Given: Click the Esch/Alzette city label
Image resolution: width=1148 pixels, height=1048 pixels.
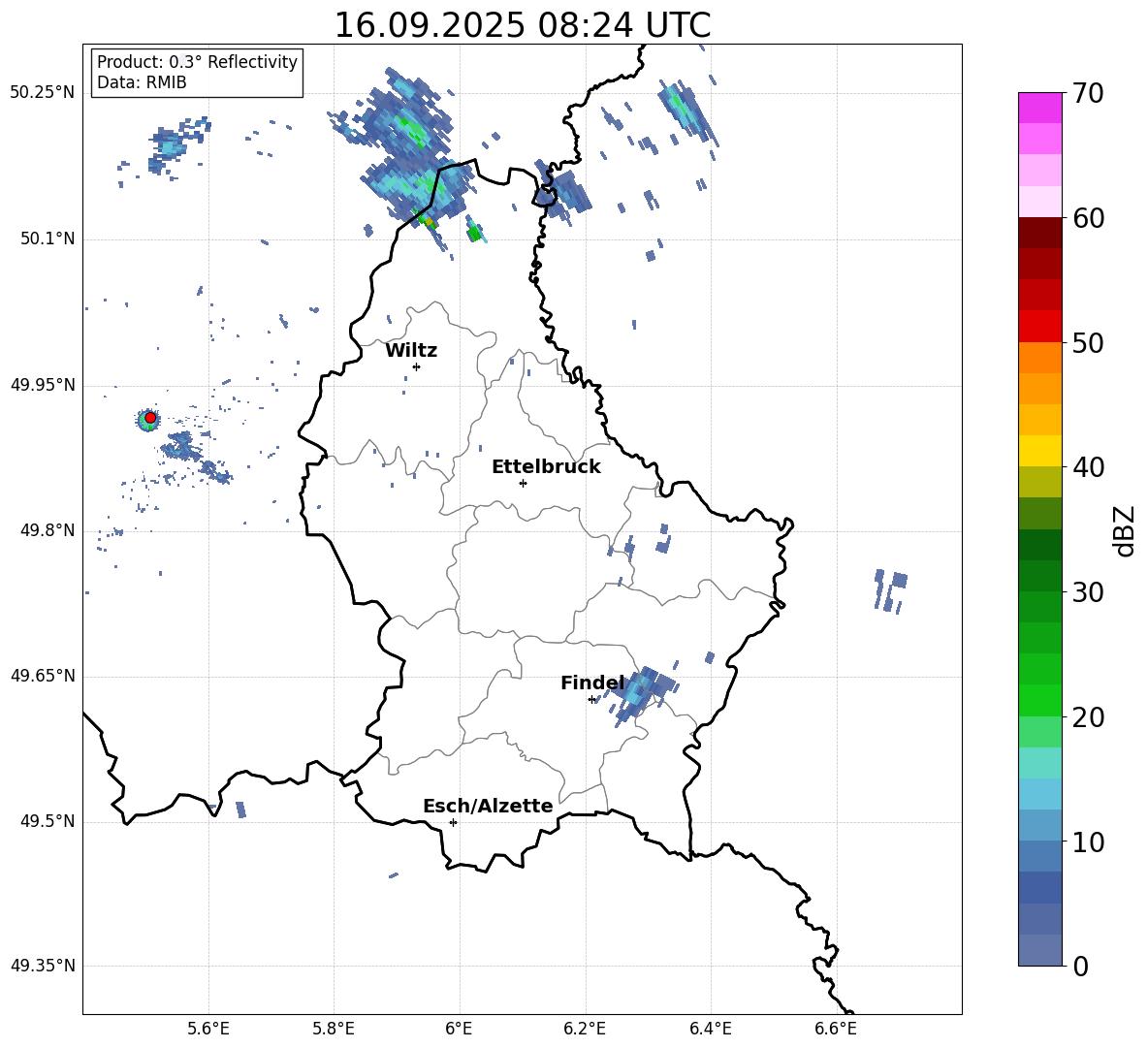Looking at the screenshot, I should coord(488,806).
